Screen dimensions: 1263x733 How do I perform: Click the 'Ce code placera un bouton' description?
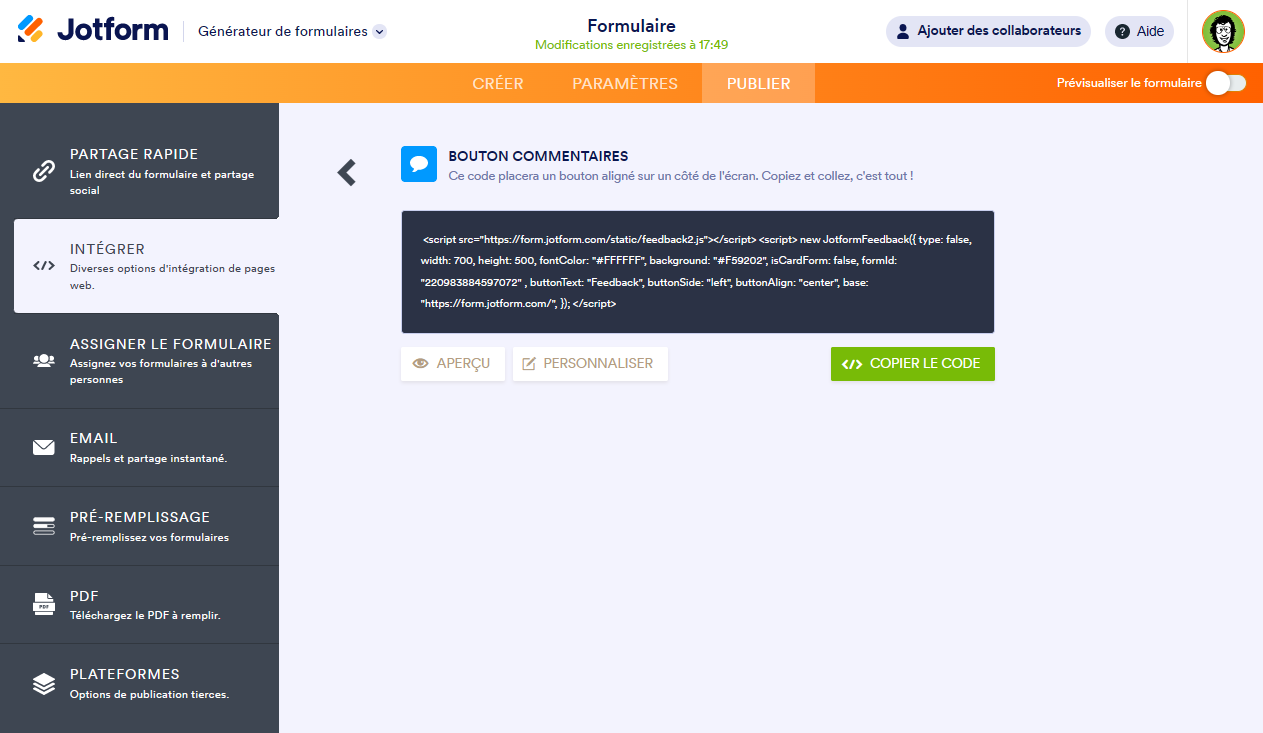tap(681, 176)
